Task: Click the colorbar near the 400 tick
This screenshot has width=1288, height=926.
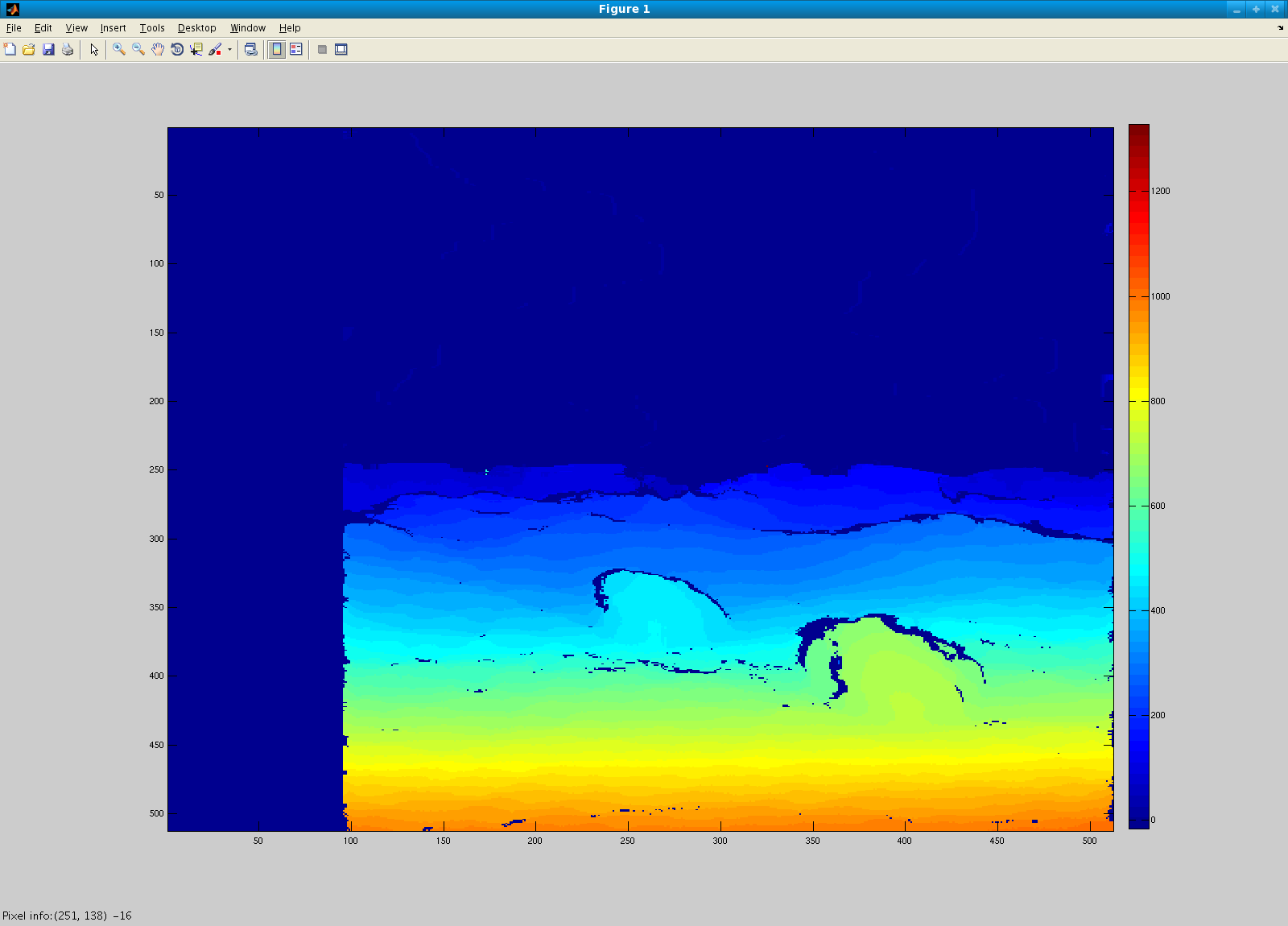Action: click(x=1139, y=610)
